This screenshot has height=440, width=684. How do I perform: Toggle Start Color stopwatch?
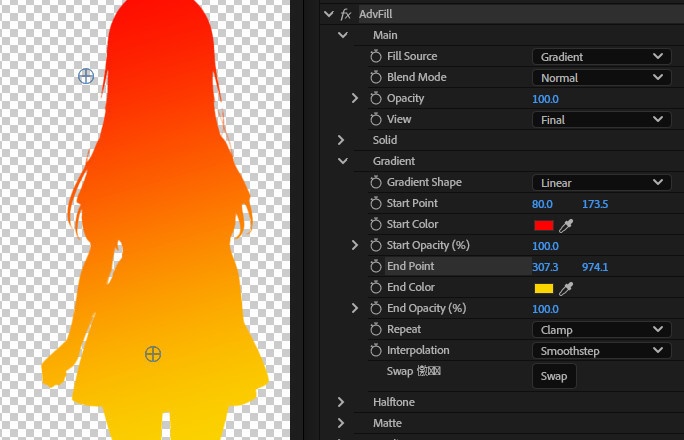(x=376, y=224)
